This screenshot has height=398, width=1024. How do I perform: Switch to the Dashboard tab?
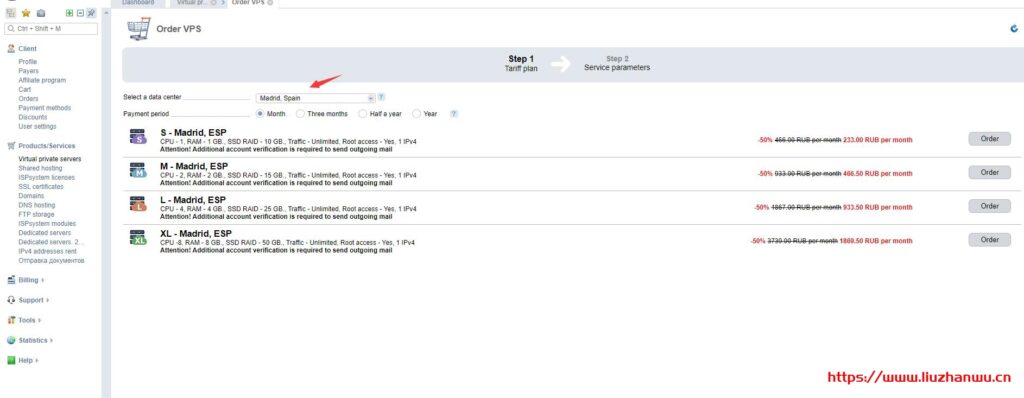click(138, 3)
